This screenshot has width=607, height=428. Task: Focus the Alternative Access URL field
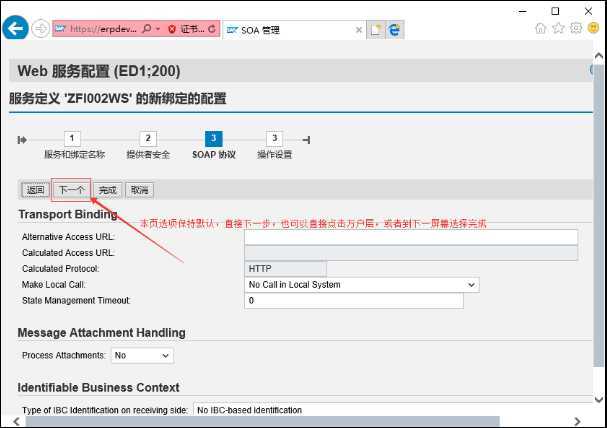[x=411, y=237]
